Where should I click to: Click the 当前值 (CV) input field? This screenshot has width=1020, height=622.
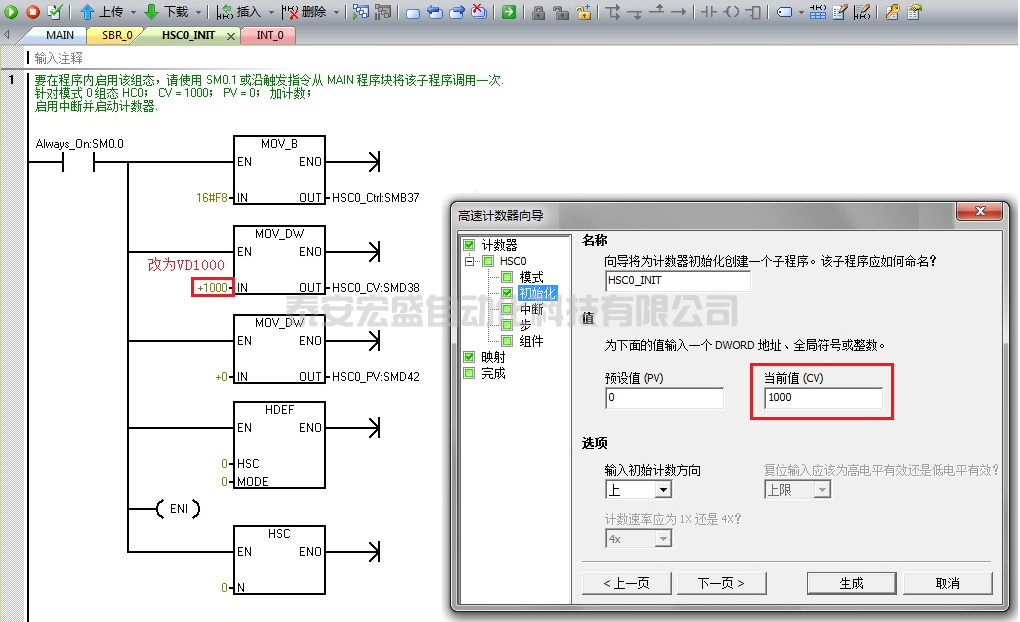823,398
